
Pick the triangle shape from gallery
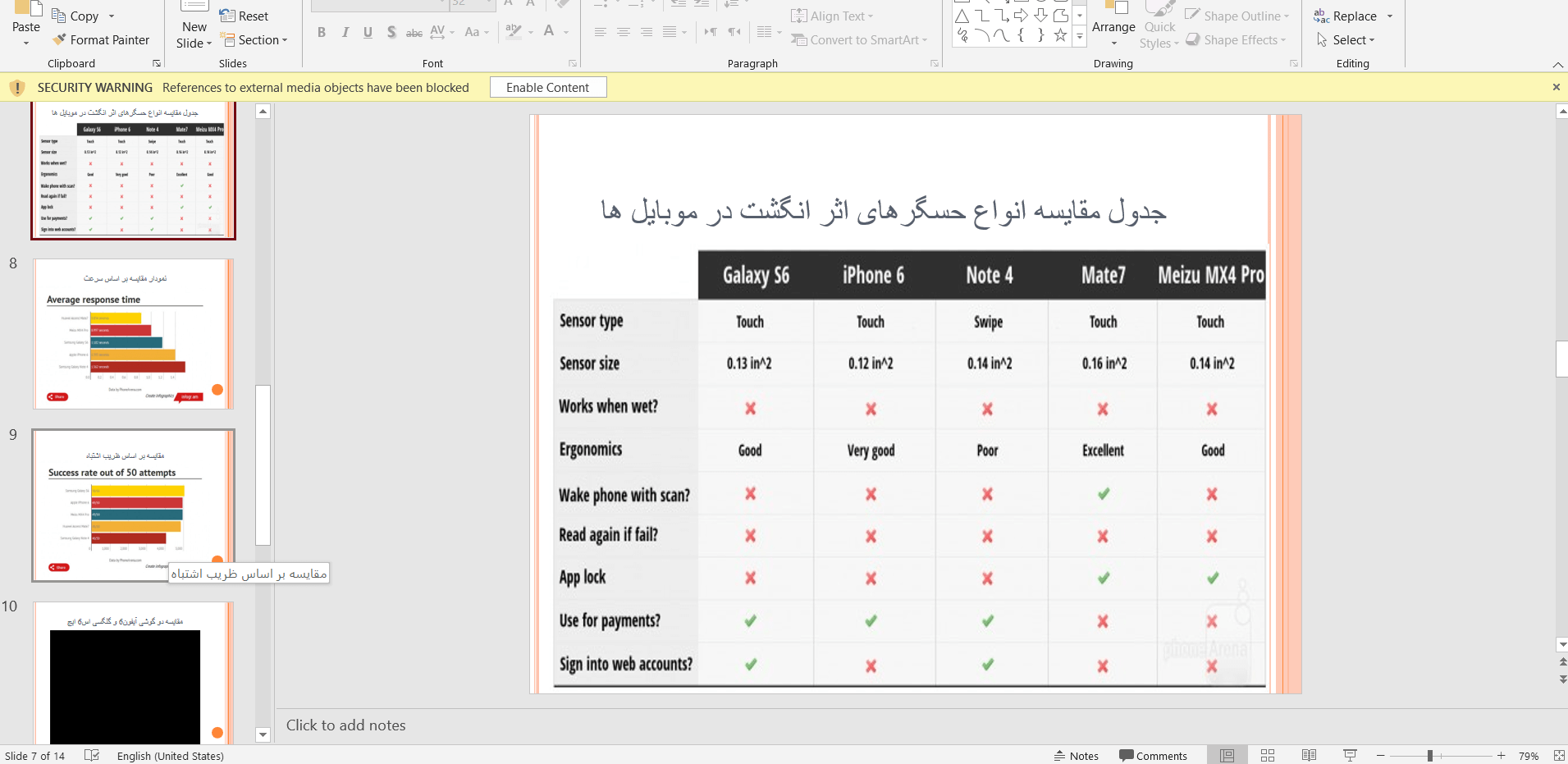tap(962, 16)
